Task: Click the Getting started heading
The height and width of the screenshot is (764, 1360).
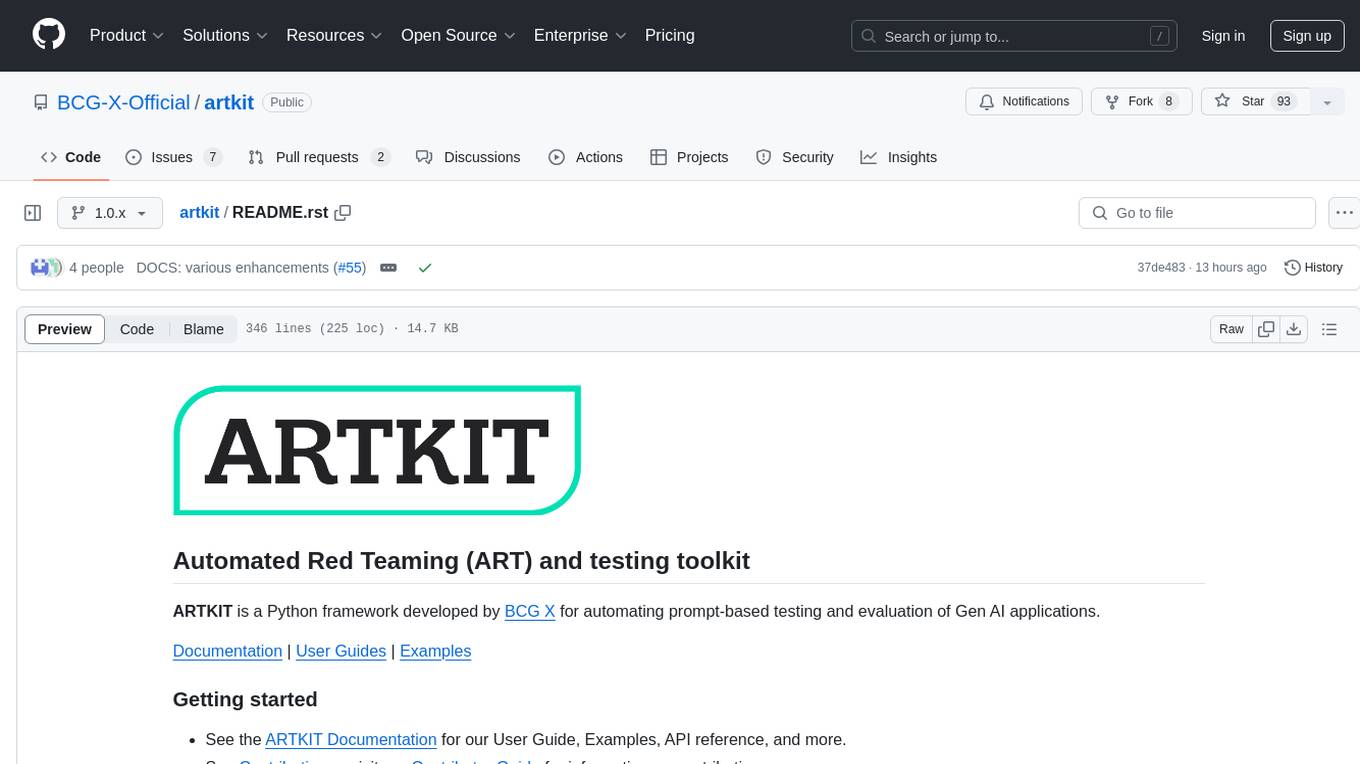Action: click(x=245, y=699)
